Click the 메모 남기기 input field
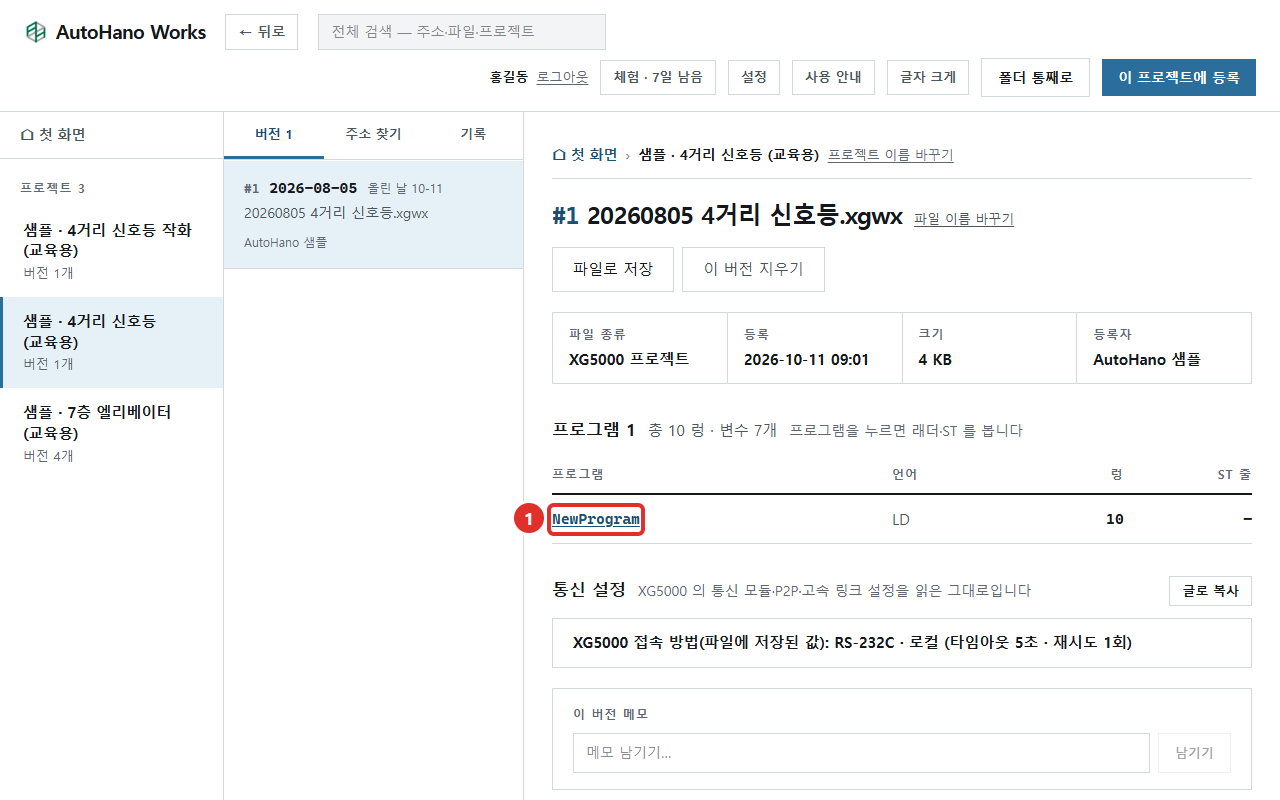The height and width of the screenshot is (800, 1280). coord(861,753)
